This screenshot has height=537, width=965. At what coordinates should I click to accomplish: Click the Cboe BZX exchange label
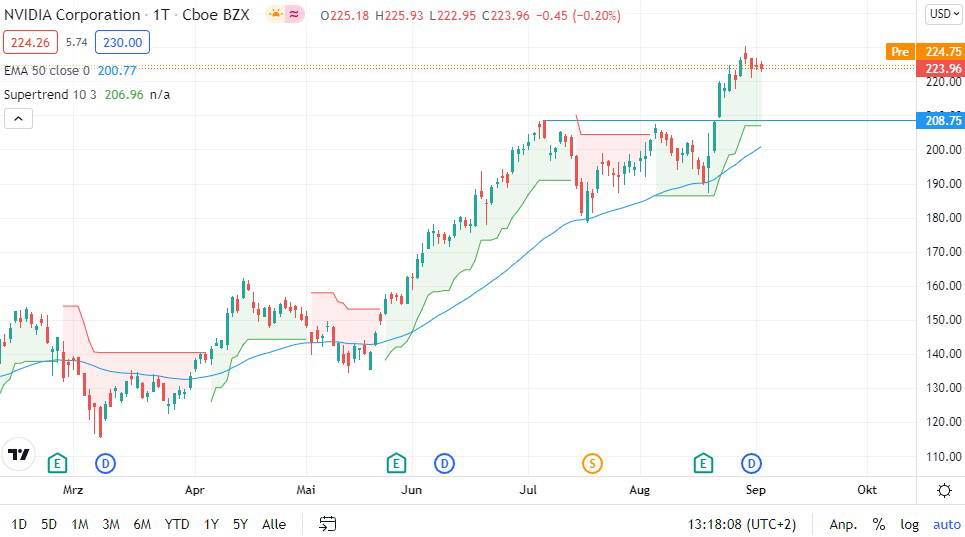(x=216, y=15)
